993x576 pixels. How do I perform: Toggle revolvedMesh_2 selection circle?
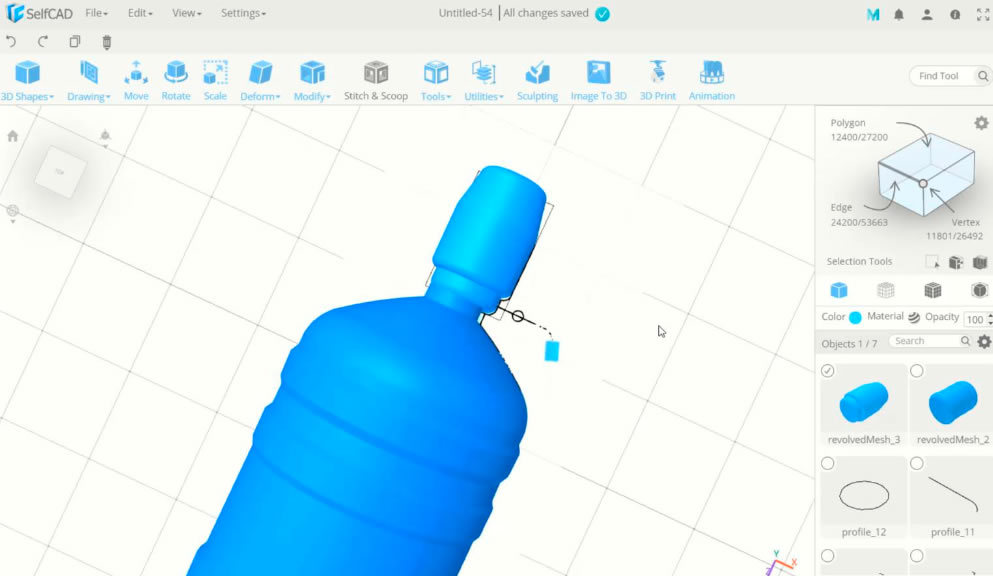point(916,371)
